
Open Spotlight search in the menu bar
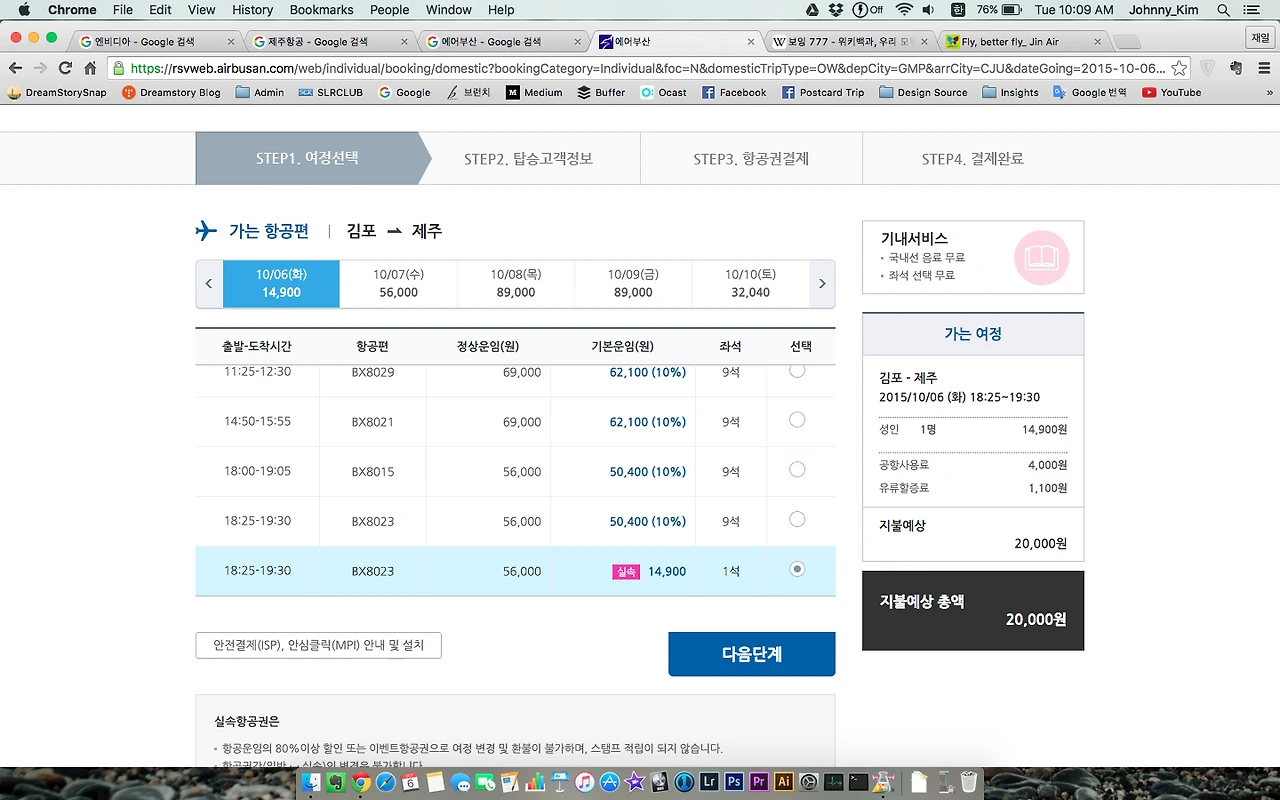pos(1223,10)
